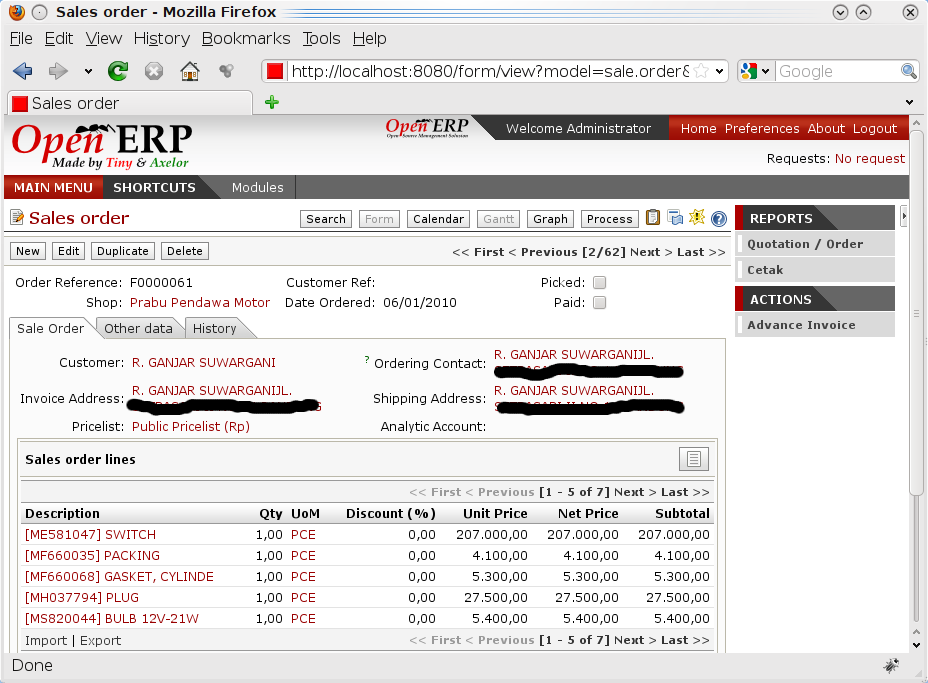Click the Stop loading icon
This screenshot has height=683, width=928.
click(x=154, y=72)
